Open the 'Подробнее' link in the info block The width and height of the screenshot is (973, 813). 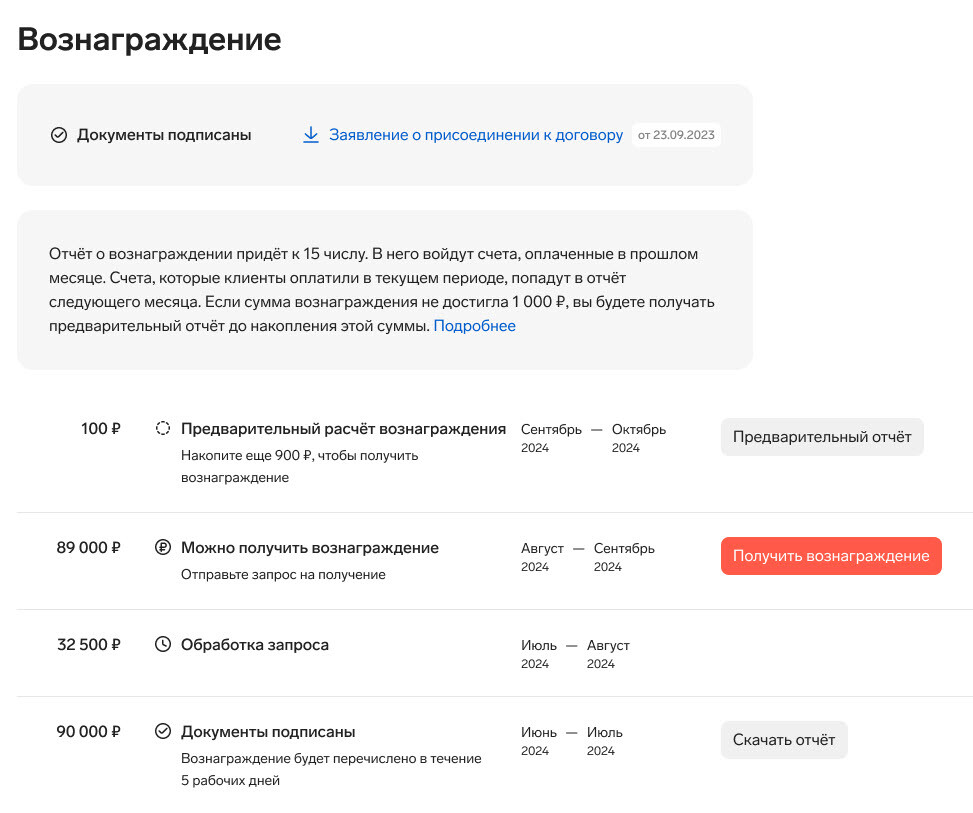[474, 326]
